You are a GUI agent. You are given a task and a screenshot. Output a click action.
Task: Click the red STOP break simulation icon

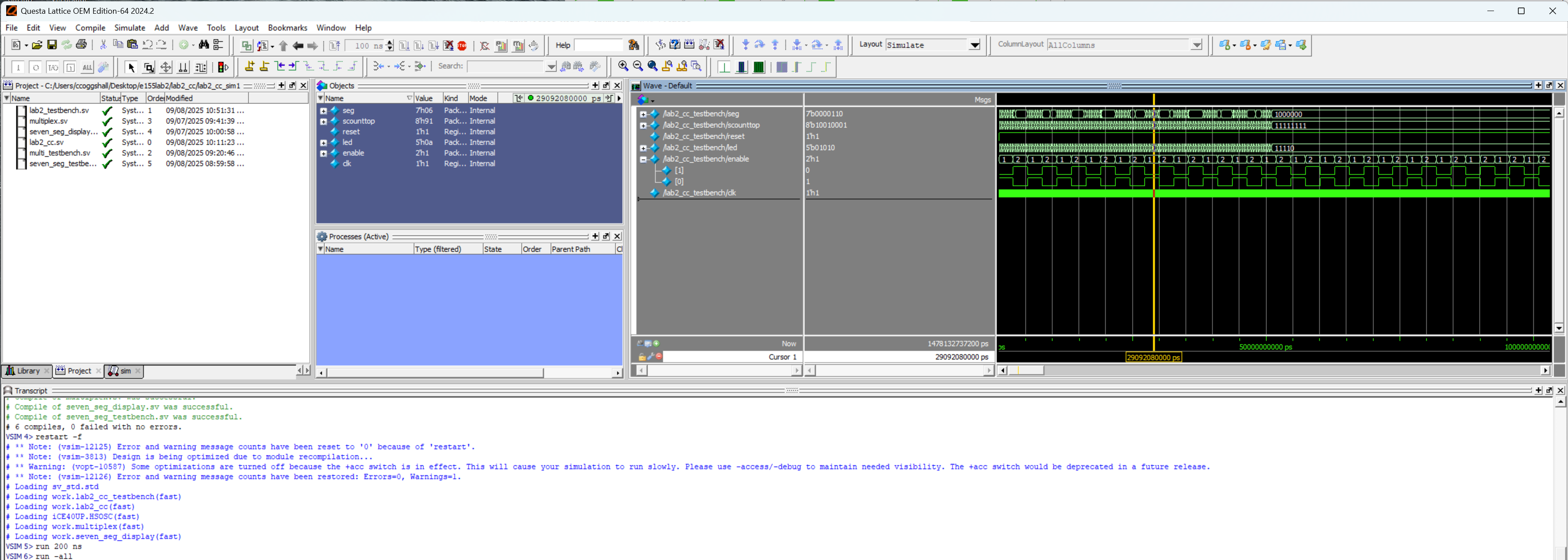click(x=462, y=46)
